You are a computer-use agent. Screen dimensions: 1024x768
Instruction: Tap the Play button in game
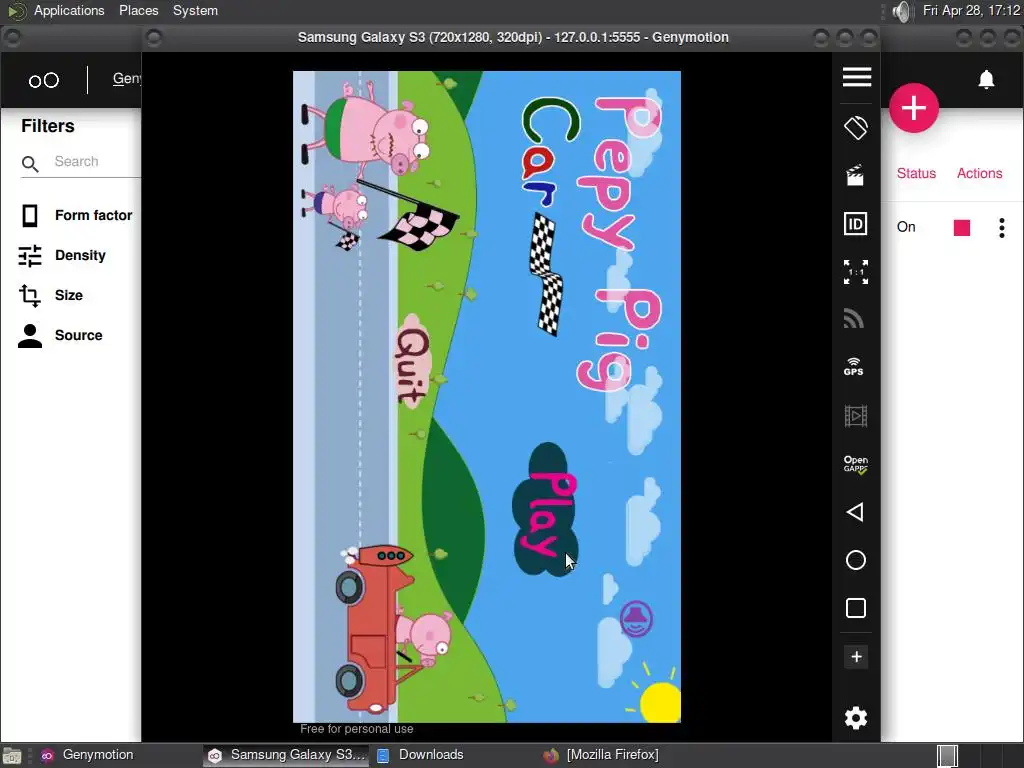click(x=547, y=509)
